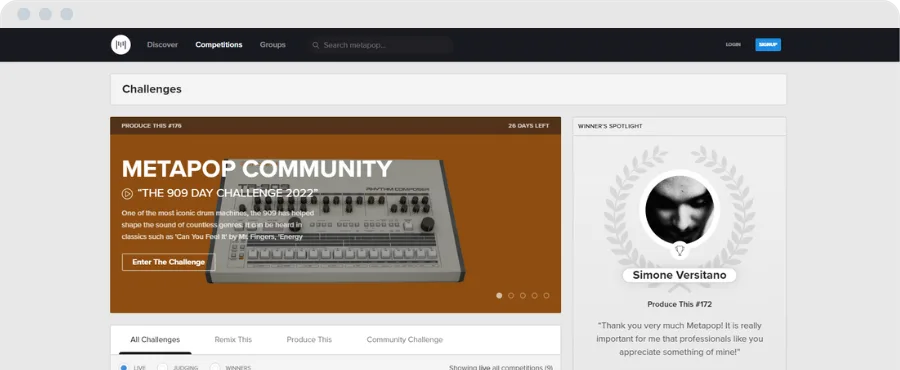Click the WINNER'S SPOTLIGHT header
Image resolution: width=900 pixels, height=370 pixels.
click(x=610, y=126)
